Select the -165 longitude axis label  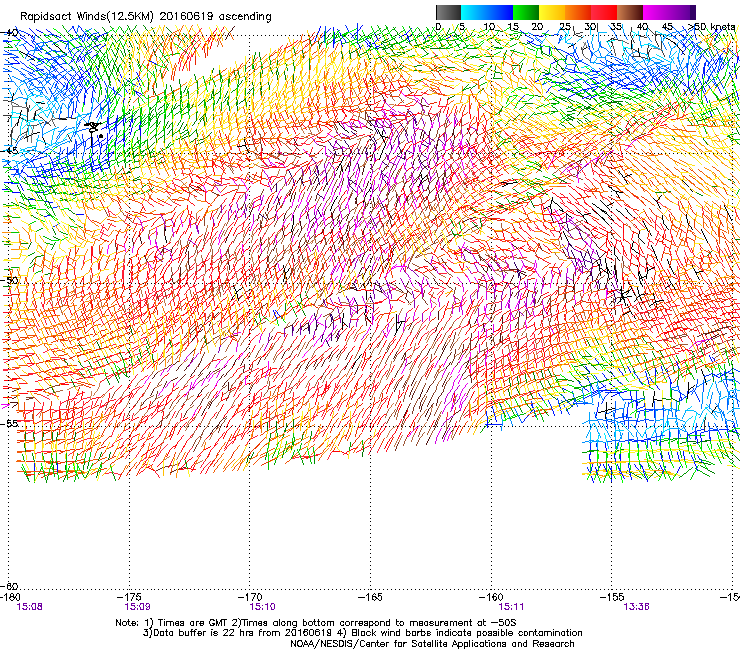click(x=370, y=597)
